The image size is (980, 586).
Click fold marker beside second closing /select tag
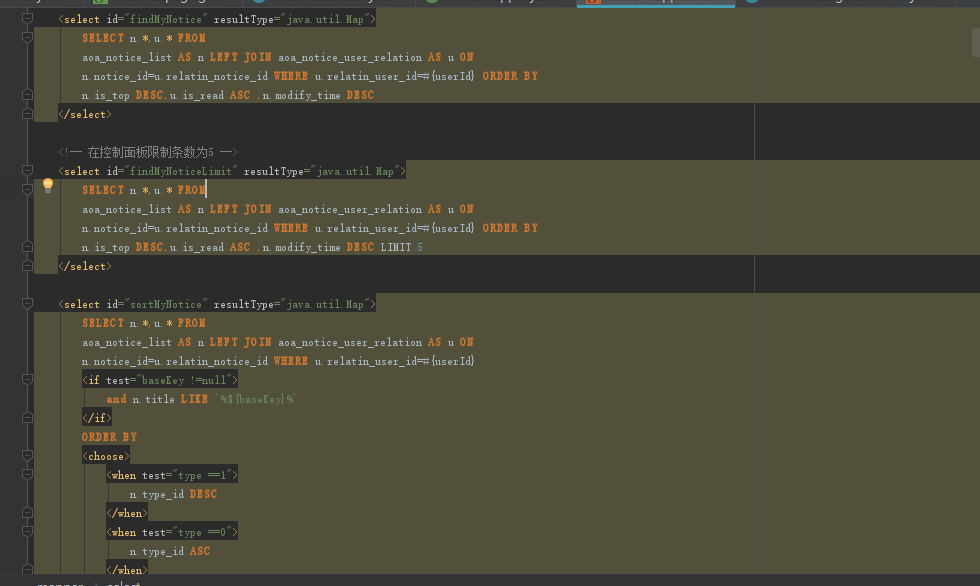point(27,266)
